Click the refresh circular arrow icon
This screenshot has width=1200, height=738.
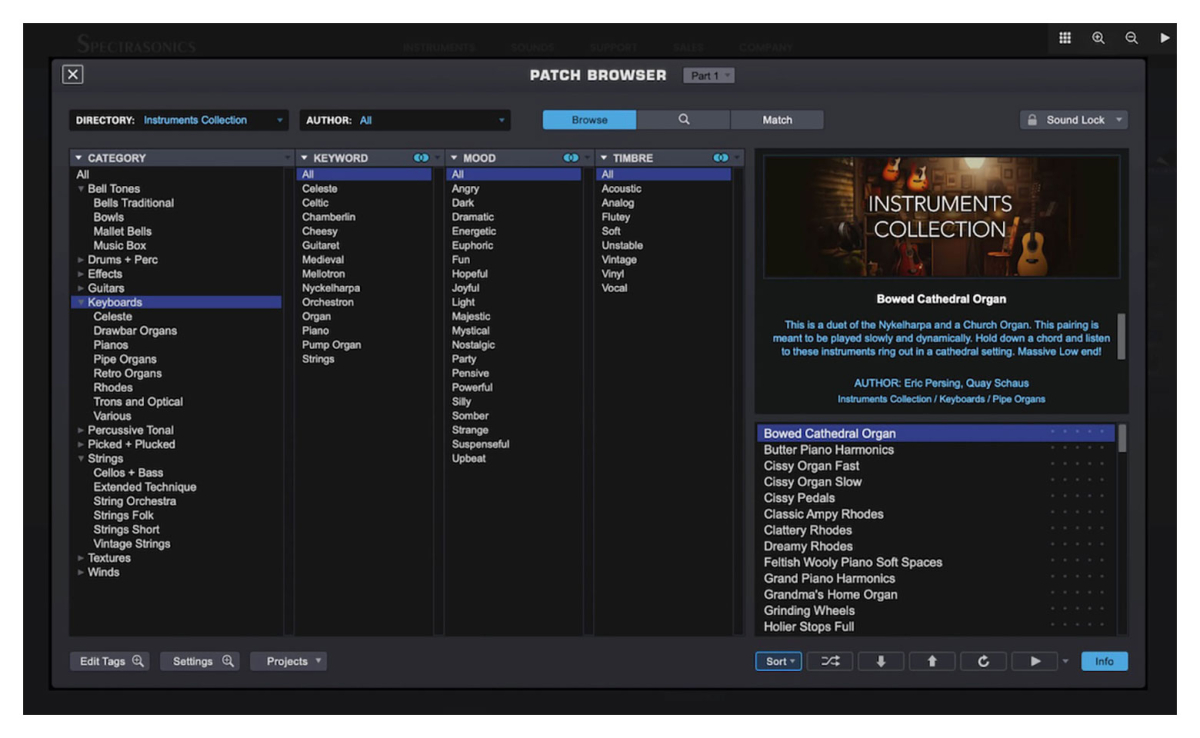tap(983, 661)
